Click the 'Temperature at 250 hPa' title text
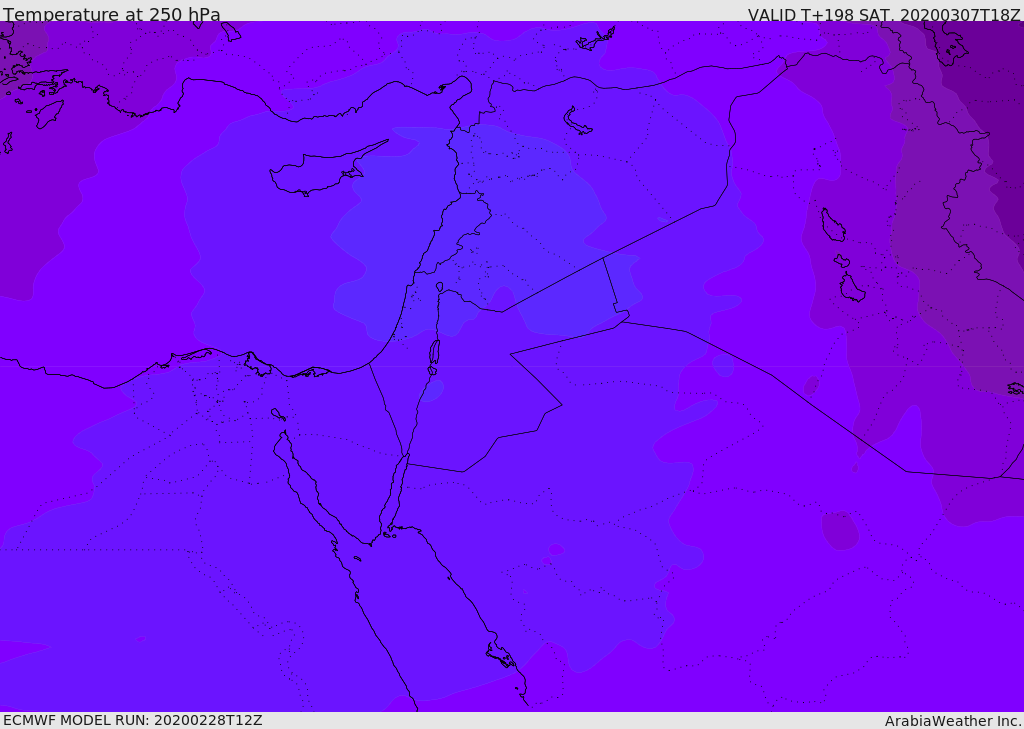This screenshot has width=1024, height=729. (112, 14)
